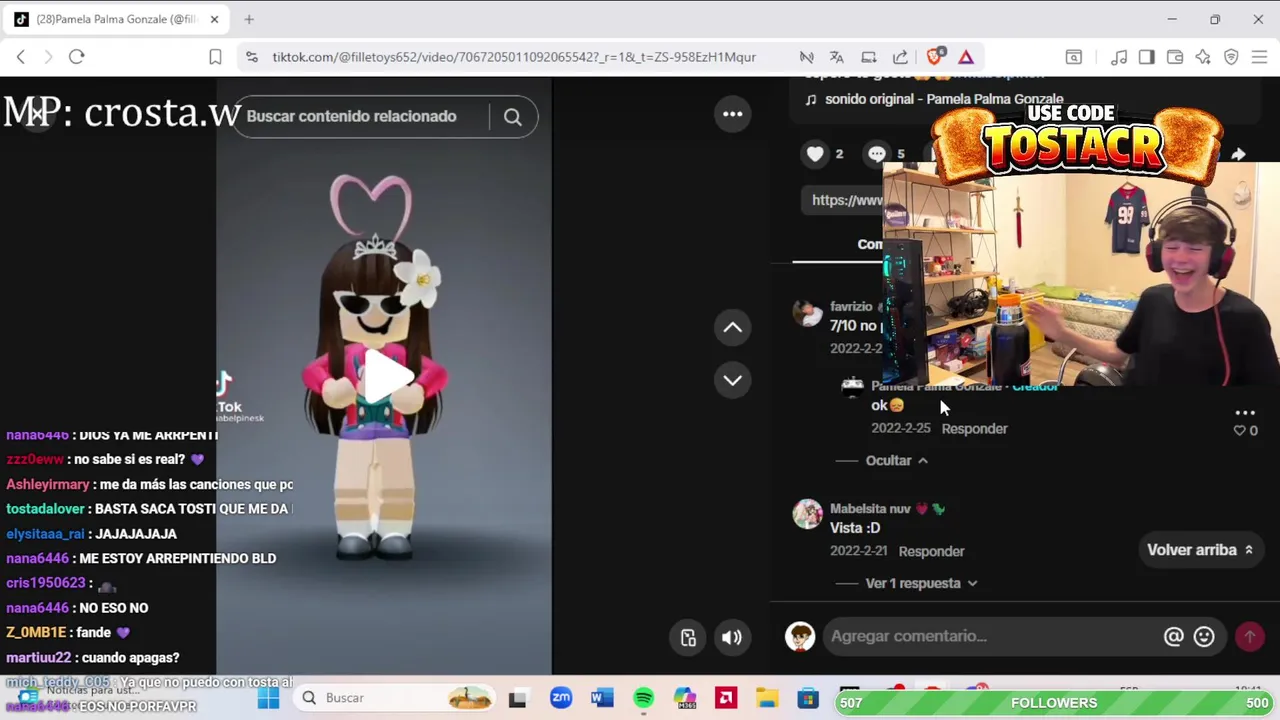Click the magnifier search icon on video
Screen dimensions: 1280x720
(512, 117)
